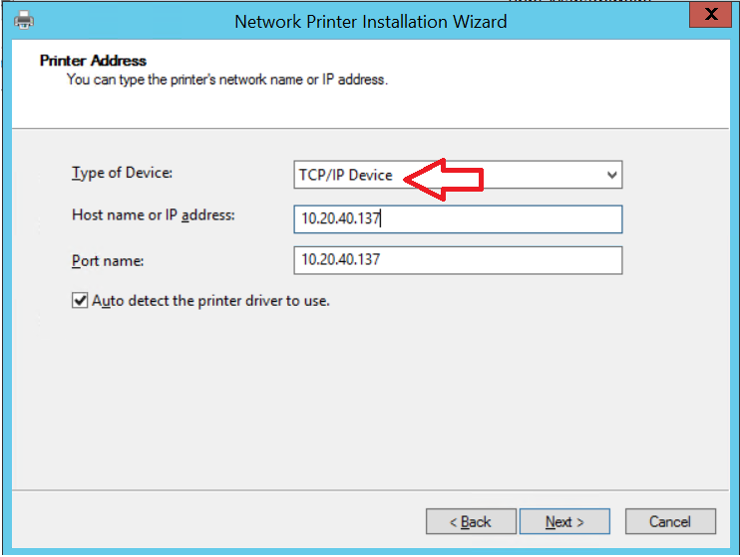Click the 'Host name or IP address:' label
Screen dimensions: 740x557
click(x=153, y=215)
